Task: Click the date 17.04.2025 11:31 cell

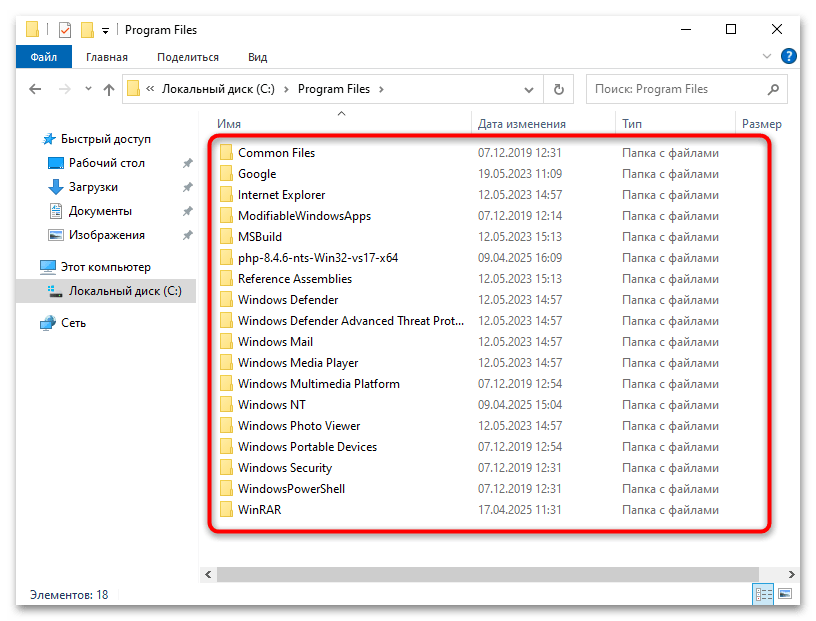Action: click(520, 510)
